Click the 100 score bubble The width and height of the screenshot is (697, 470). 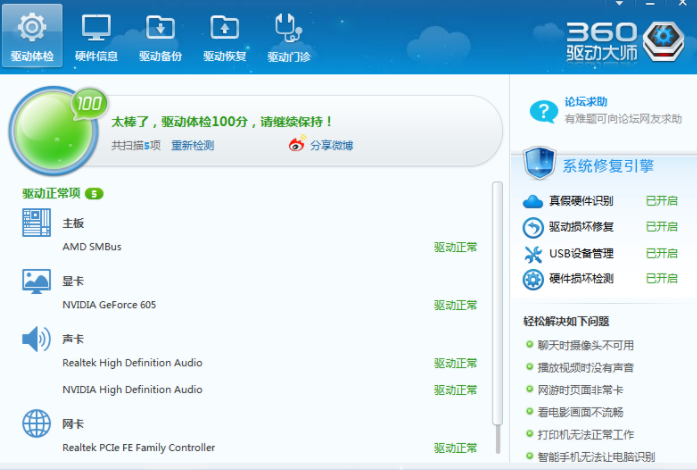tap(89, 104)
